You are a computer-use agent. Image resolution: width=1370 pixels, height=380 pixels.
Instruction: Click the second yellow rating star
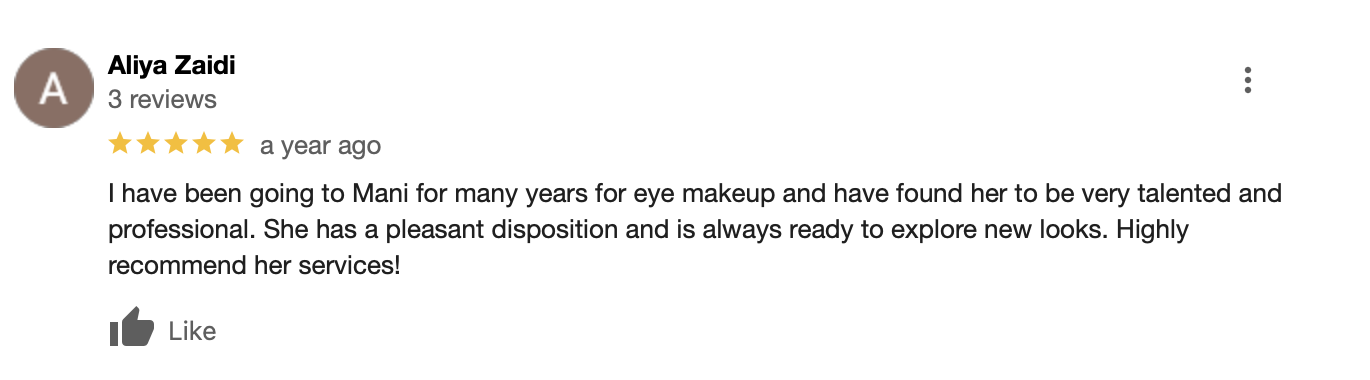(x=148, y=144)
